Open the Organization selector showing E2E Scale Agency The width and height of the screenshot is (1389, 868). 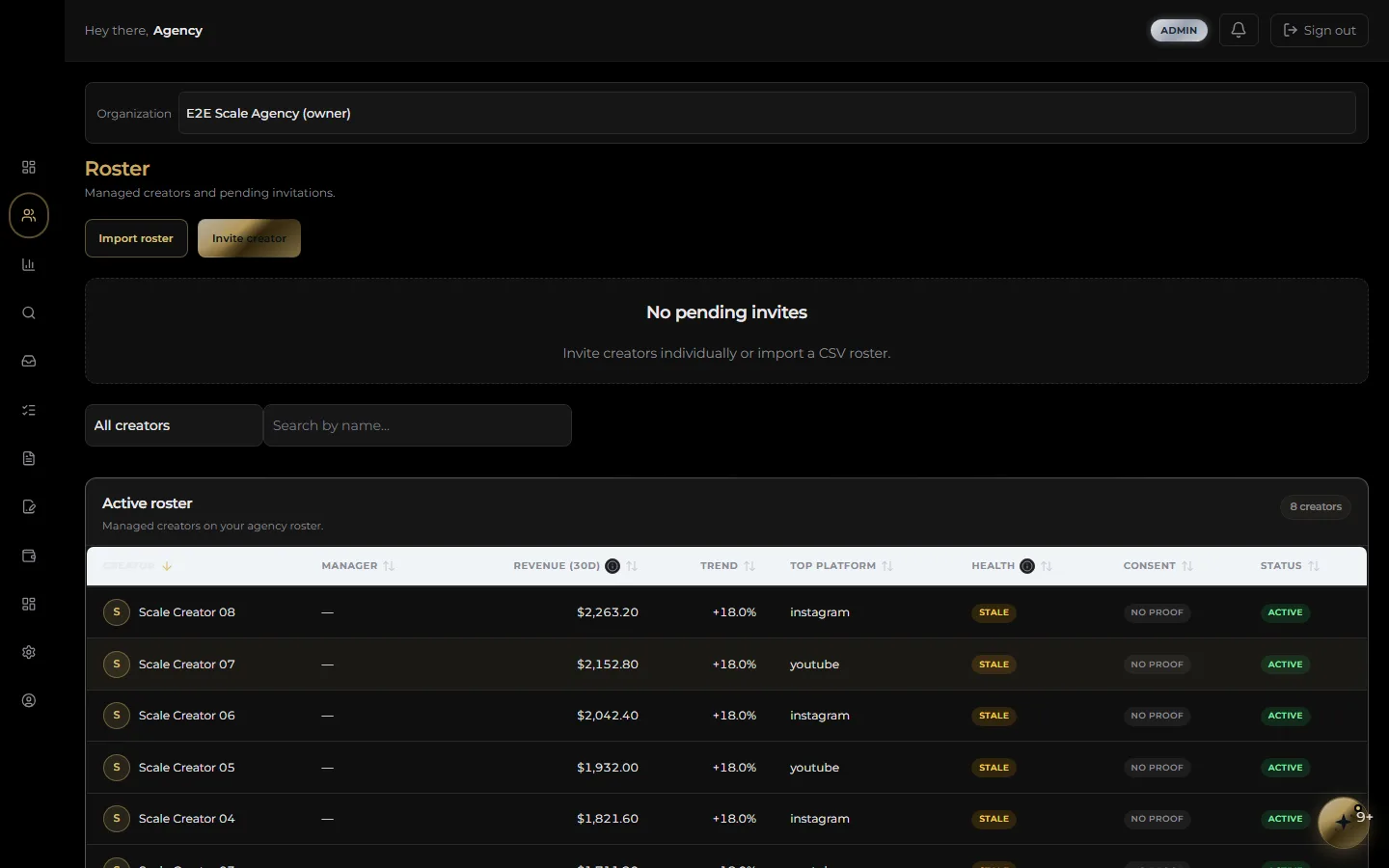click(767, 113)
